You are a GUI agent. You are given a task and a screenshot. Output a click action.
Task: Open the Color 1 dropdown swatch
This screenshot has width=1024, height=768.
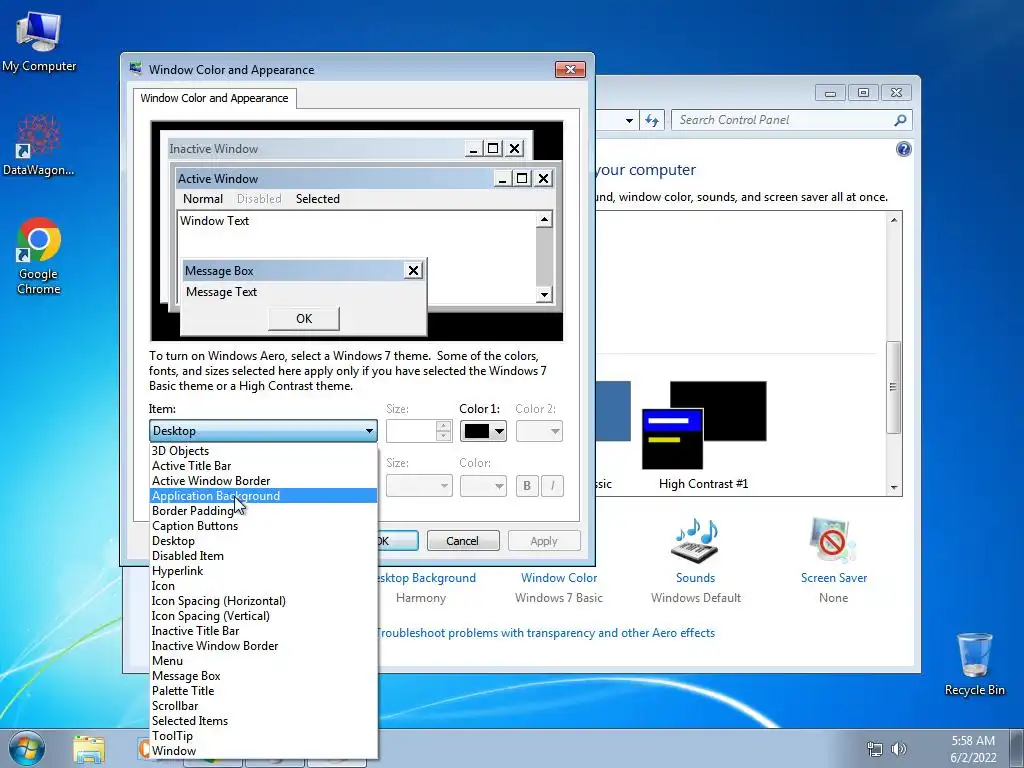(483, 431)
